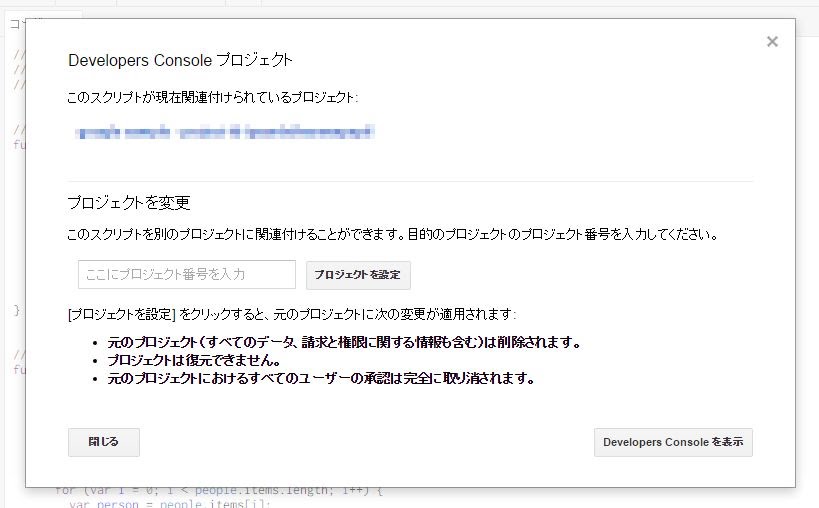
Task: Select the プロジェクトを変更 section heading
Action: pyautogui.click(x=129, y=203)
